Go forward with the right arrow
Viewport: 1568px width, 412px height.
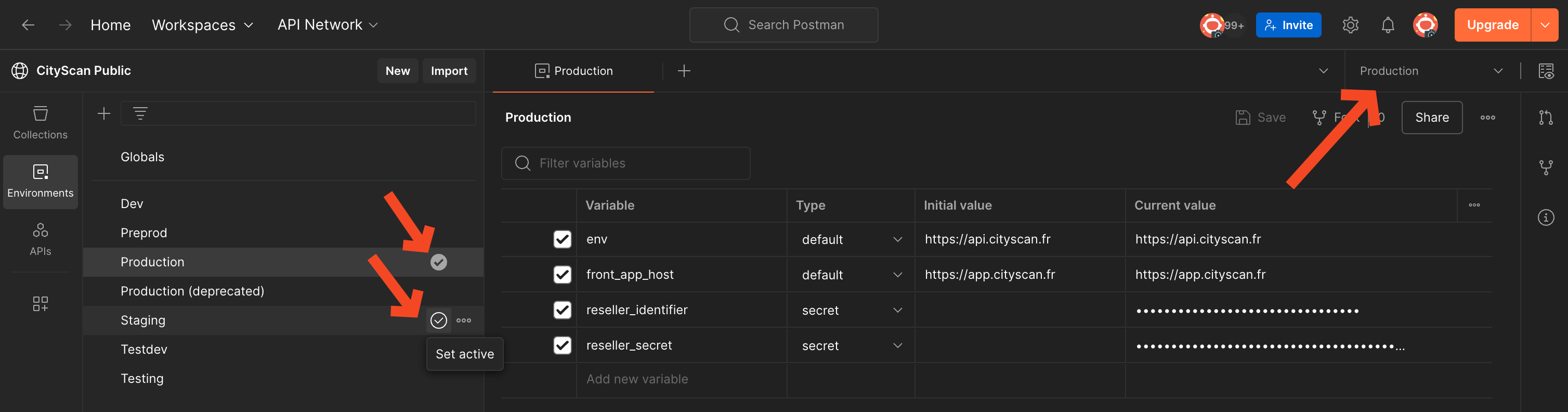(x=65, y=25)
